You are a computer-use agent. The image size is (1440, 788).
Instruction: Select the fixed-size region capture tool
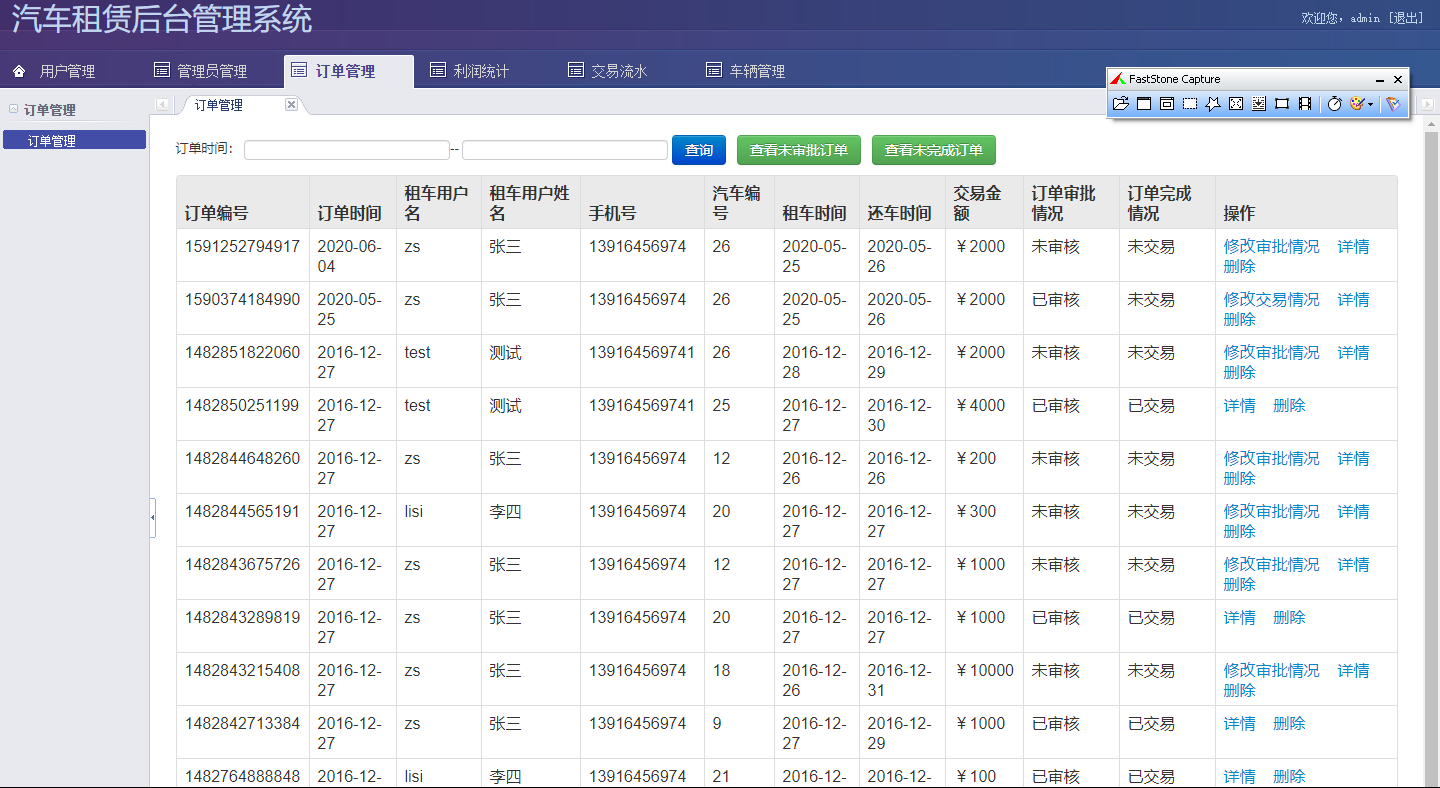coord(1282,103)
